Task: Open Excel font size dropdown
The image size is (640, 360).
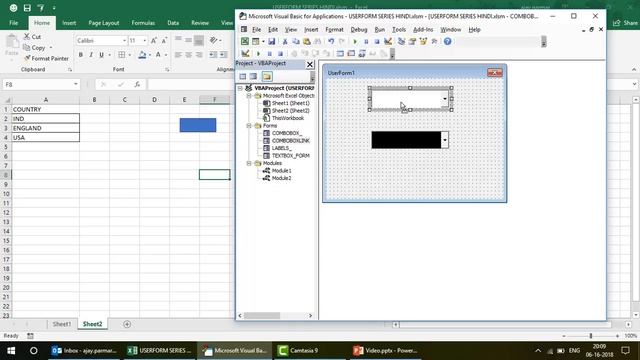Action: click(x=144, y=41)
